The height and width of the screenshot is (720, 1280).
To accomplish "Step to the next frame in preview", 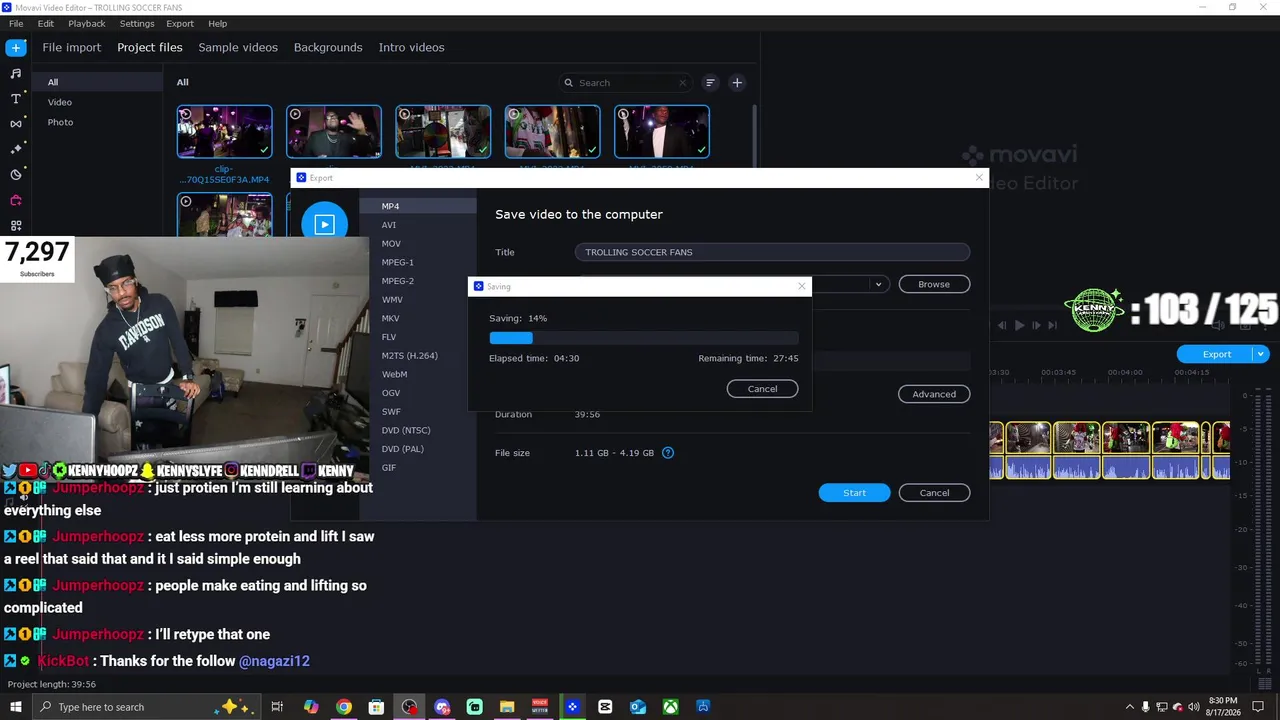I will tap(1036, 325).
